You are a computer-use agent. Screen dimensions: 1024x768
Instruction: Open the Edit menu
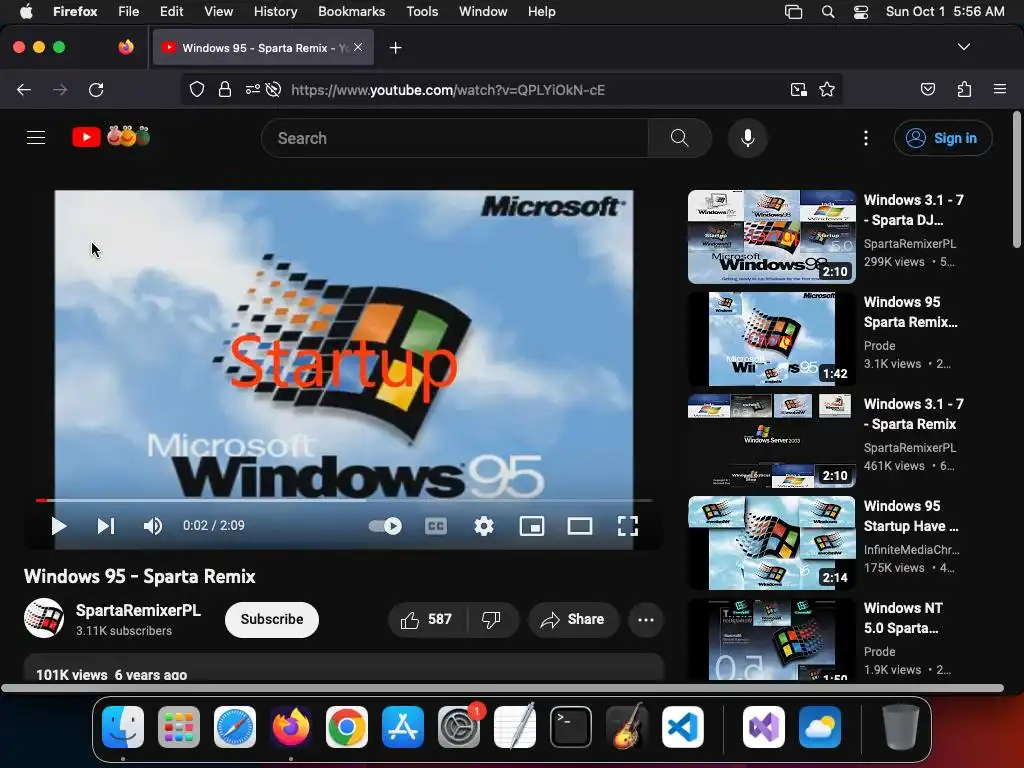point(172,12)
